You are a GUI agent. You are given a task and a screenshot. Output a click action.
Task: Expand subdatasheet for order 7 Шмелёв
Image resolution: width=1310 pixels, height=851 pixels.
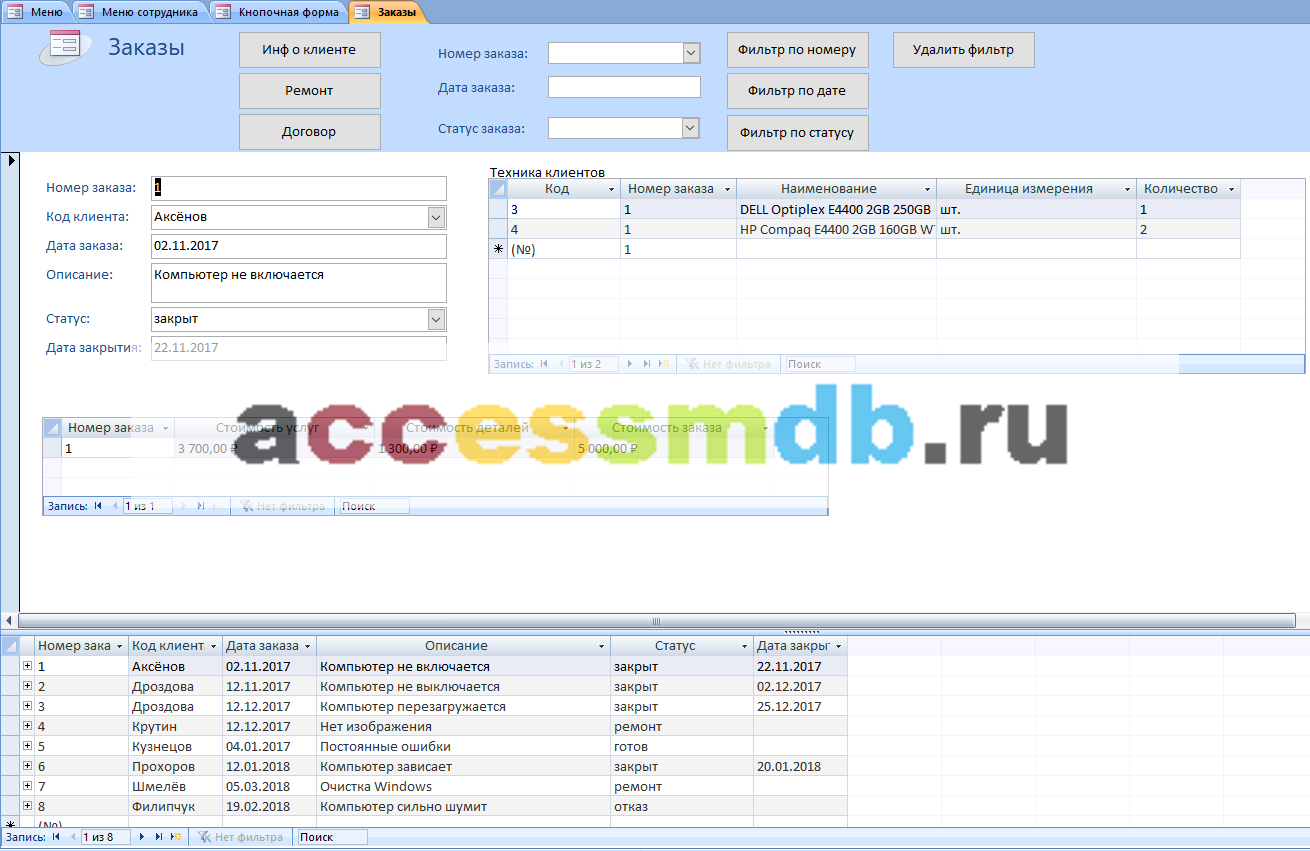pyautogui.click(x=27, y=786)
